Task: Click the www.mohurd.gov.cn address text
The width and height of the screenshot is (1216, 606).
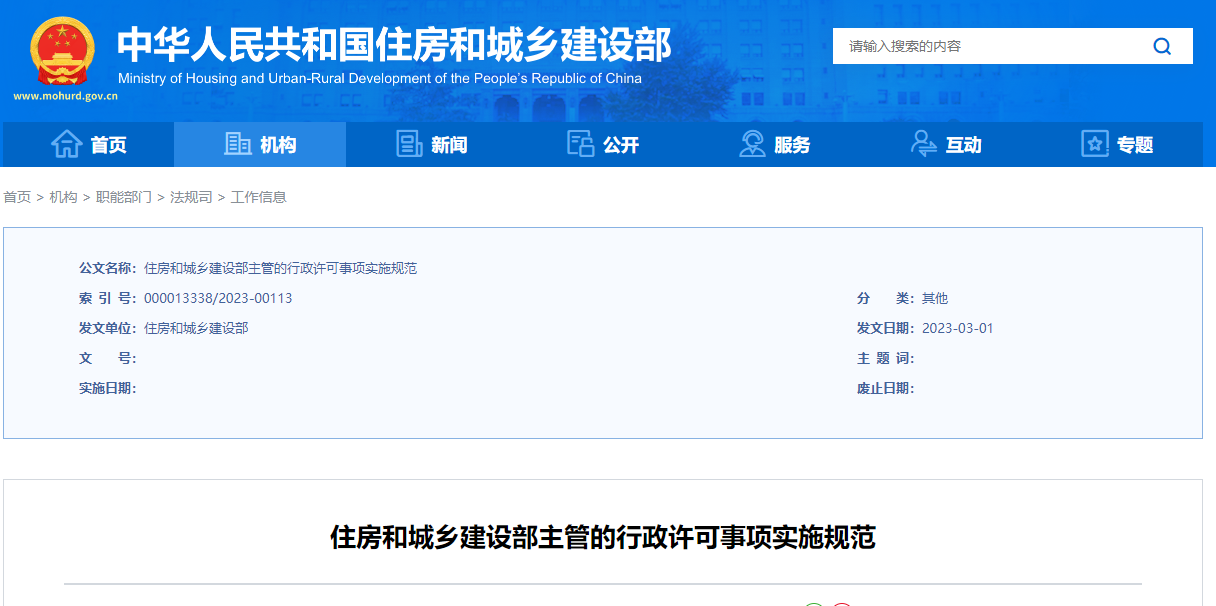Action: click(x=65, y=97)
